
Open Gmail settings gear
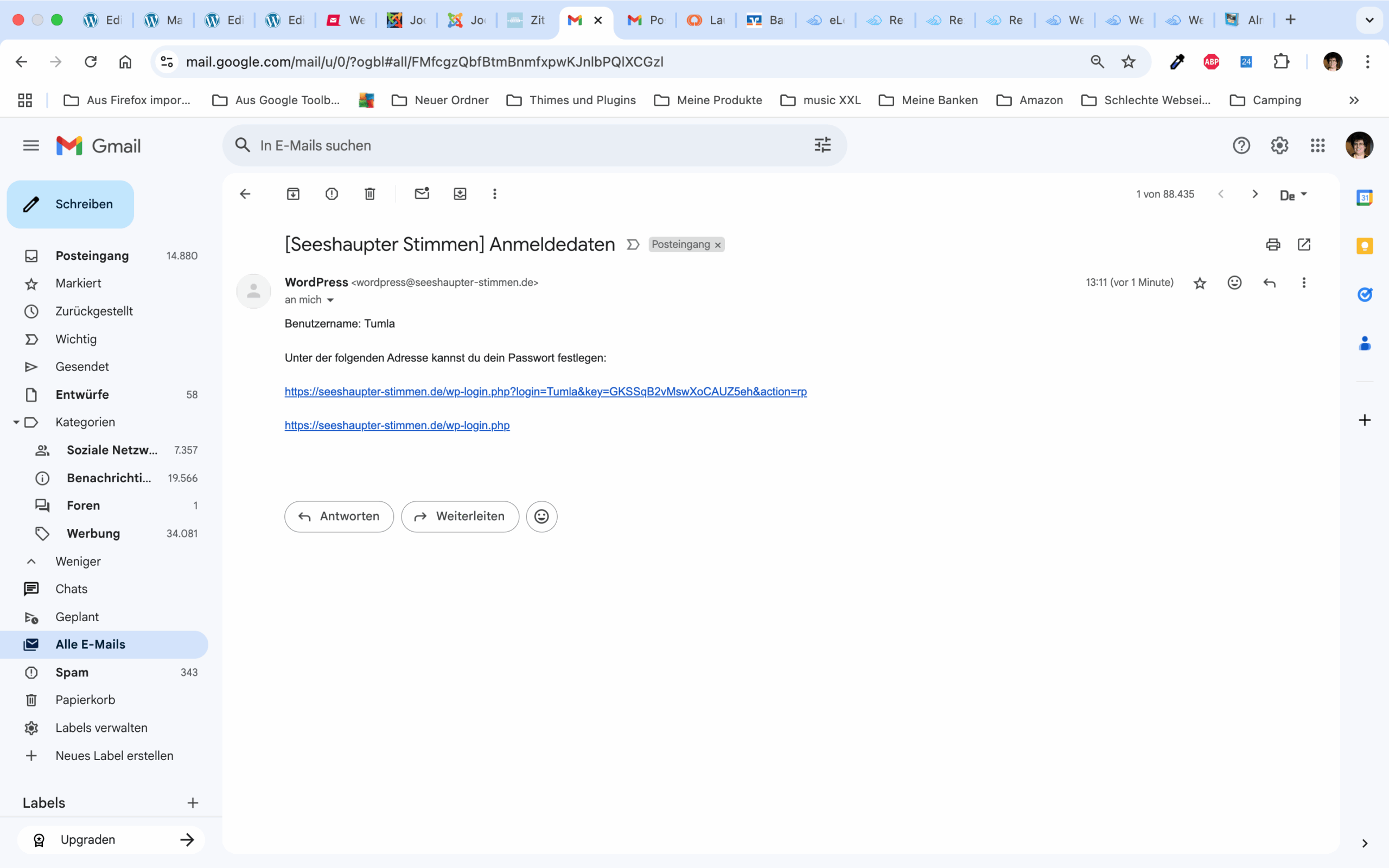pyautogui.click(x=1279, y=145)
